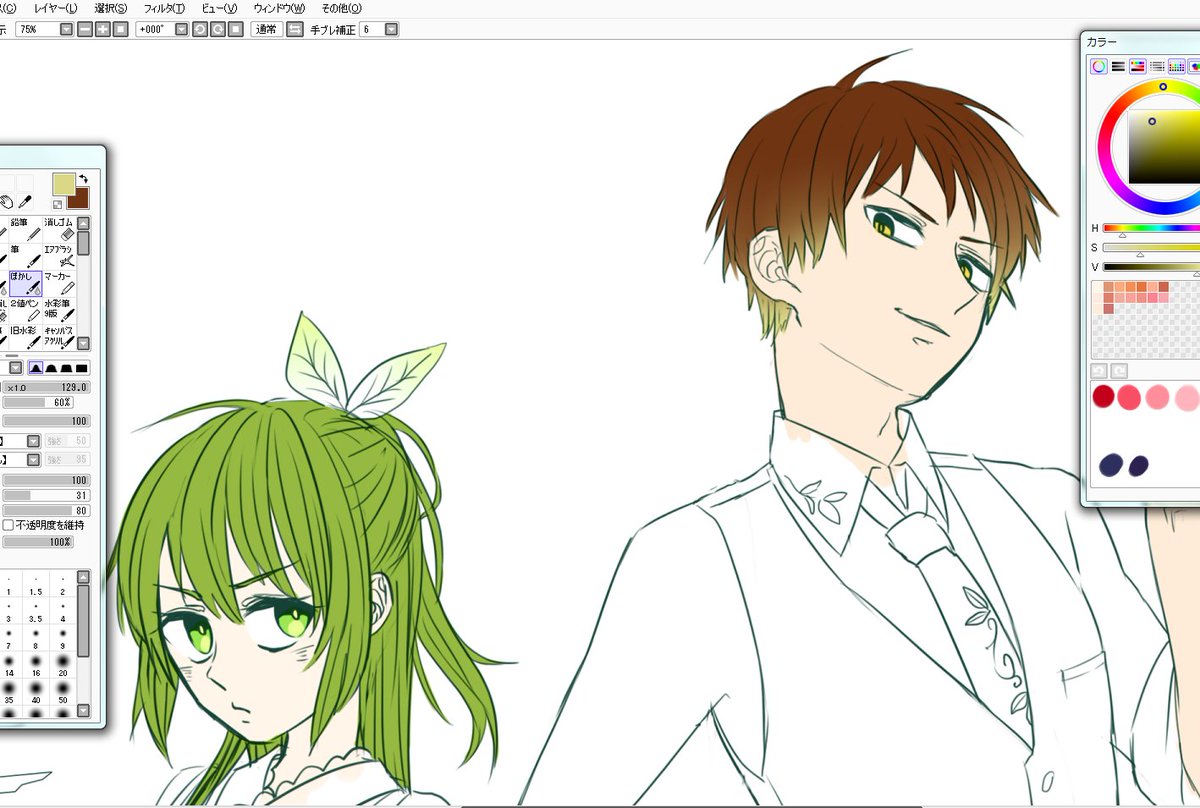Open the 手ブレ補正 stabilizer dropdown
The image size is (1200, 808).
(392, 29)
